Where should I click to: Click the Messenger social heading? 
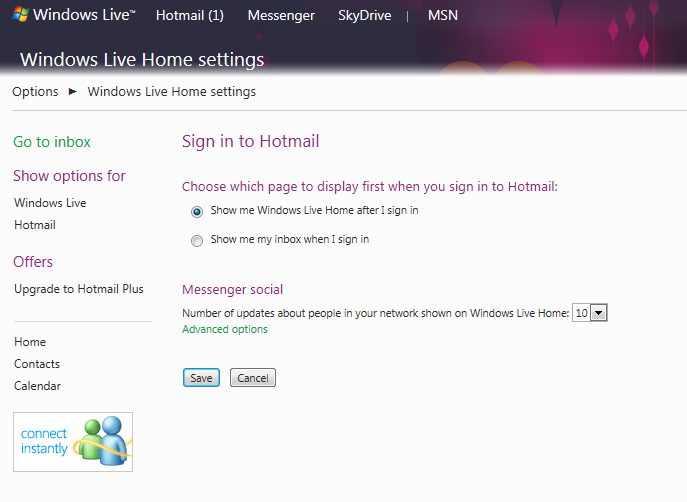point(233,290)
